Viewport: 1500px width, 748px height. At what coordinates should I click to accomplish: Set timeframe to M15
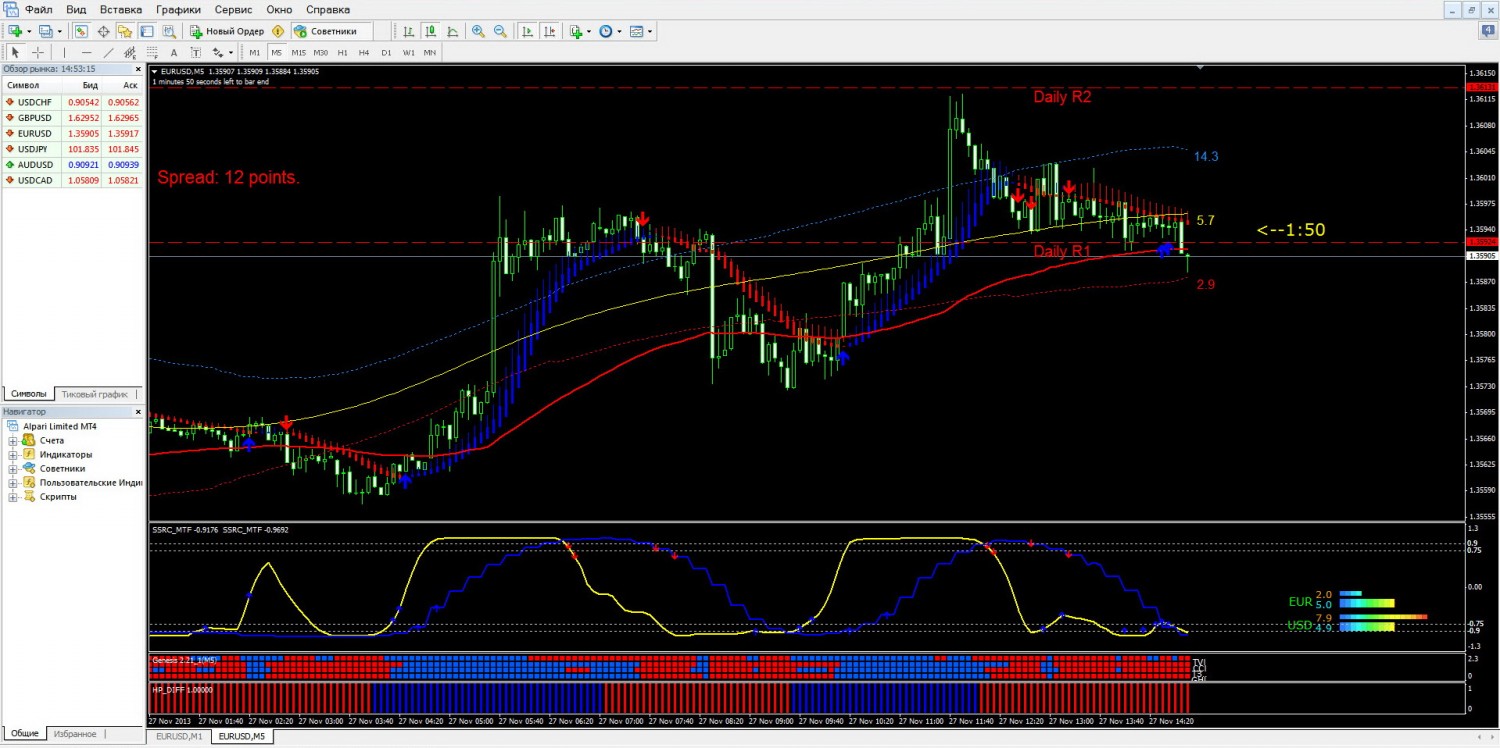tap(299, 52)
